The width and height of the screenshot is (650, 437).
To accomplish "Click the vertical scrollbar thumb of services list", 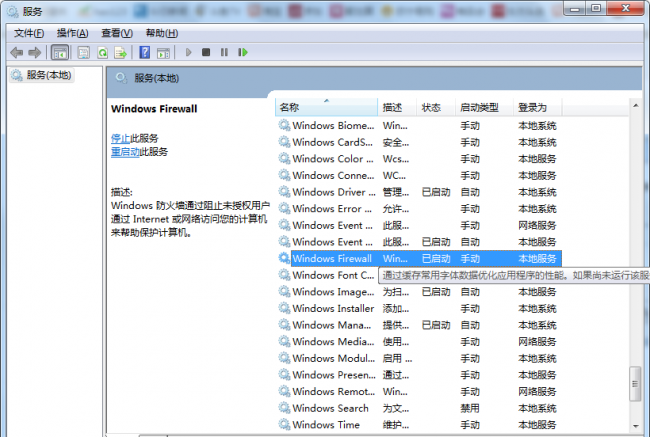I will (x=635, y=384).
